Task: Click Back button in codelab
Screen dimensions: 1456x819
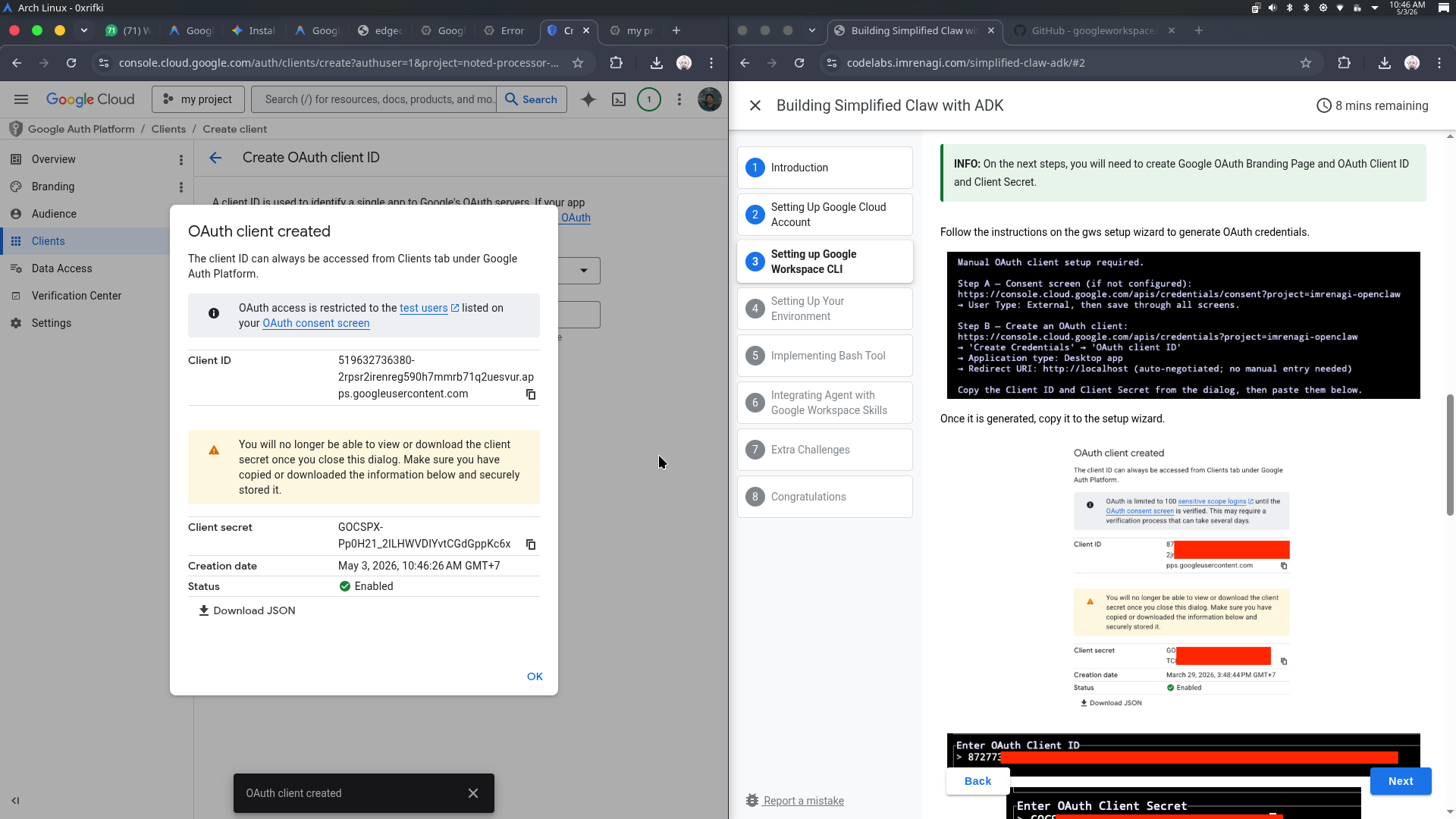Action: [977, 781]
